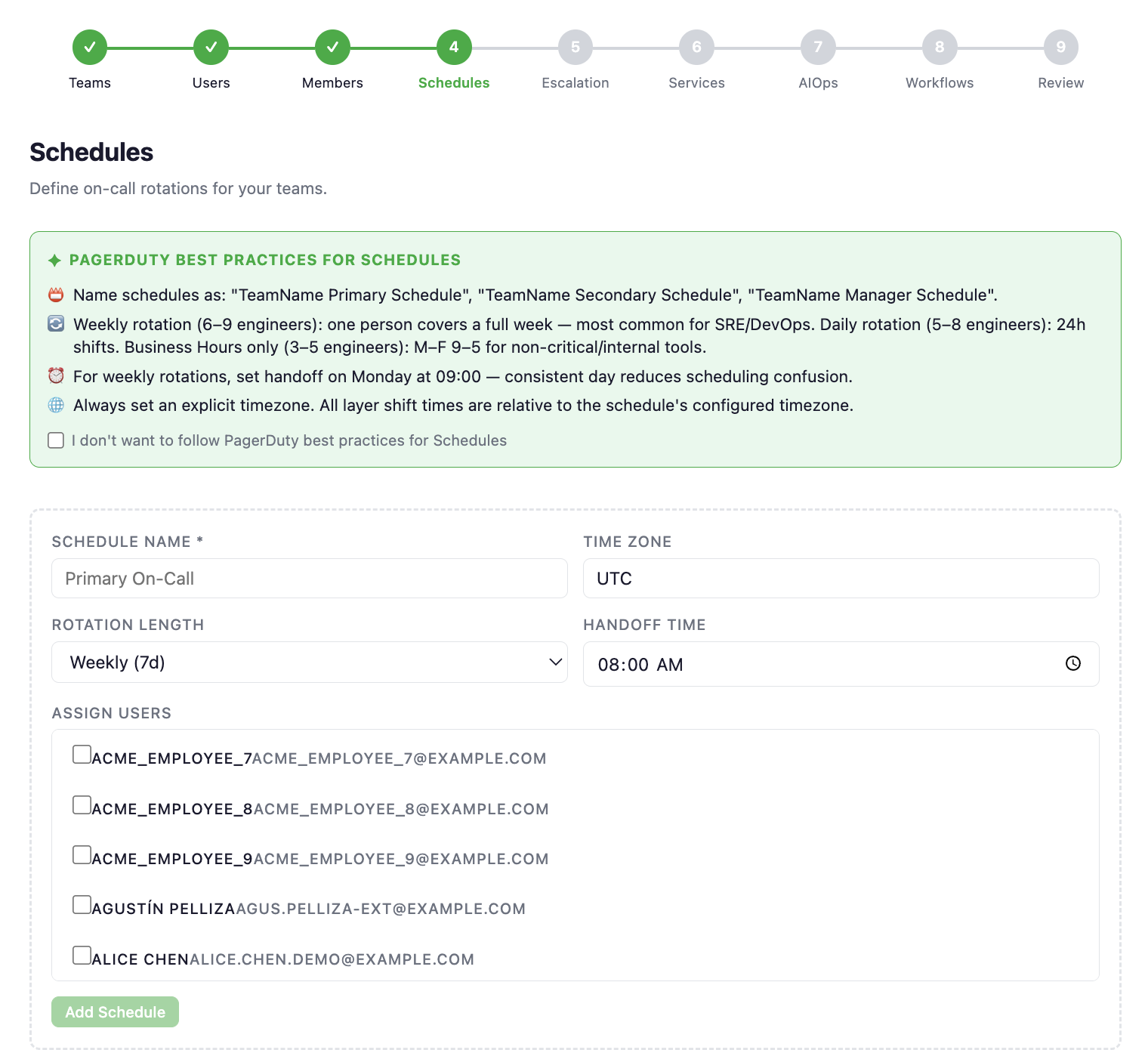The image size is (1148, 1050).
Task: Click the Handoff Time label
Action: point(644,625)
